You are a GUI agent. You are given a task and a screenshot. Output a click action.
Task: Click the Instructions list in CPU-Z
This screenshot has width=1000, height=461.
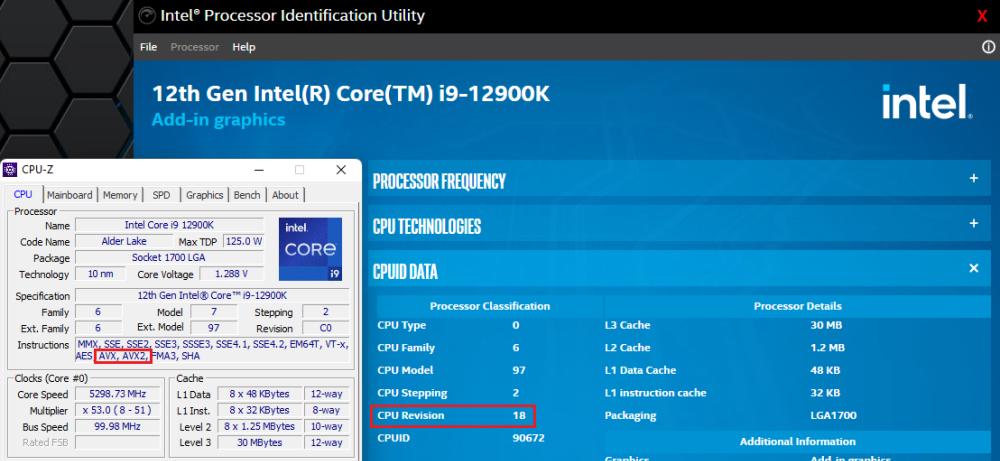point(212,350)
